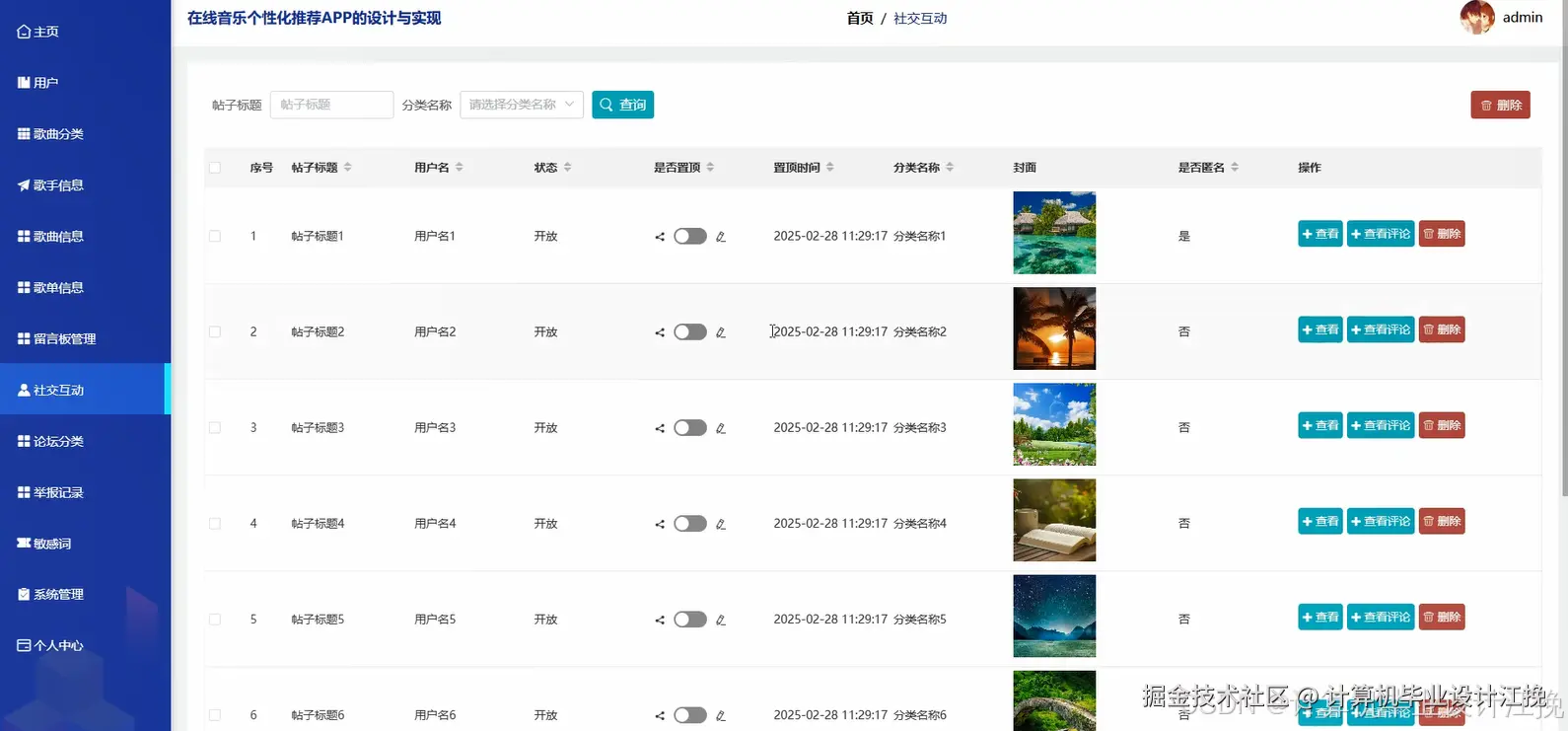
Task: Open 举报记录 in the sidebar
Action: 85,493
